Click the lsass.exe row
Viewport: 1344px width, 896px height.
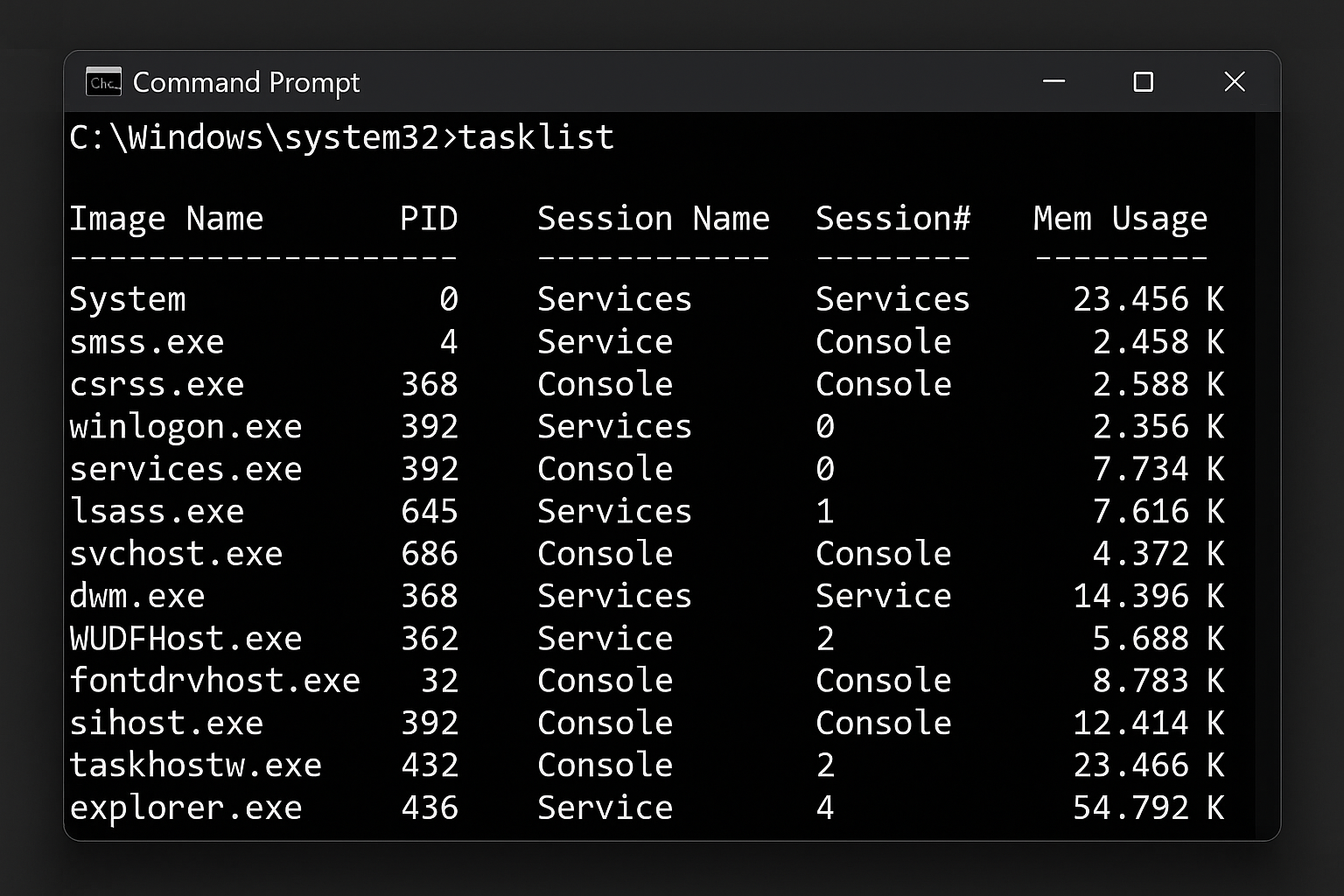click(x=157, y=511)
